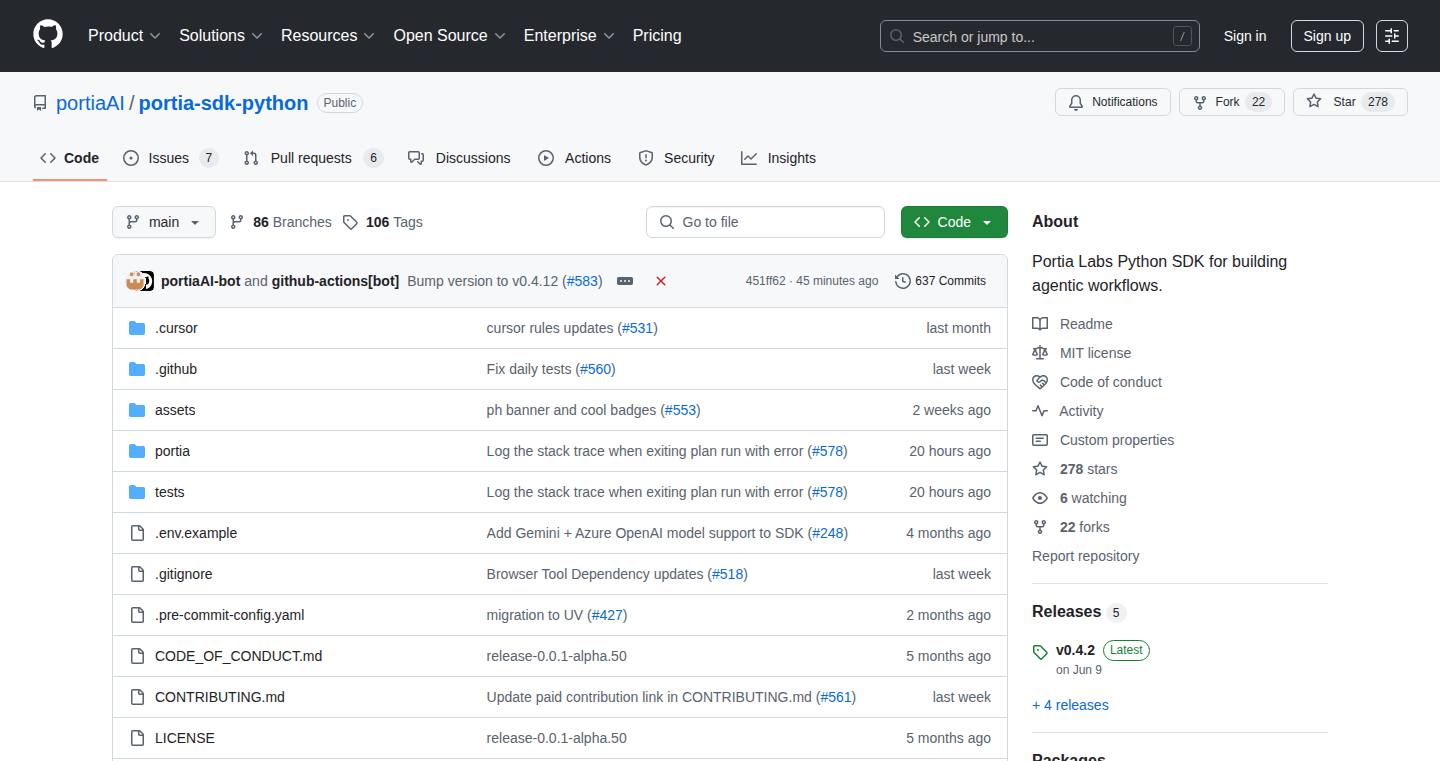
Task: Open the .github folder
Action: pyautogui.click(x=176, y=369)
